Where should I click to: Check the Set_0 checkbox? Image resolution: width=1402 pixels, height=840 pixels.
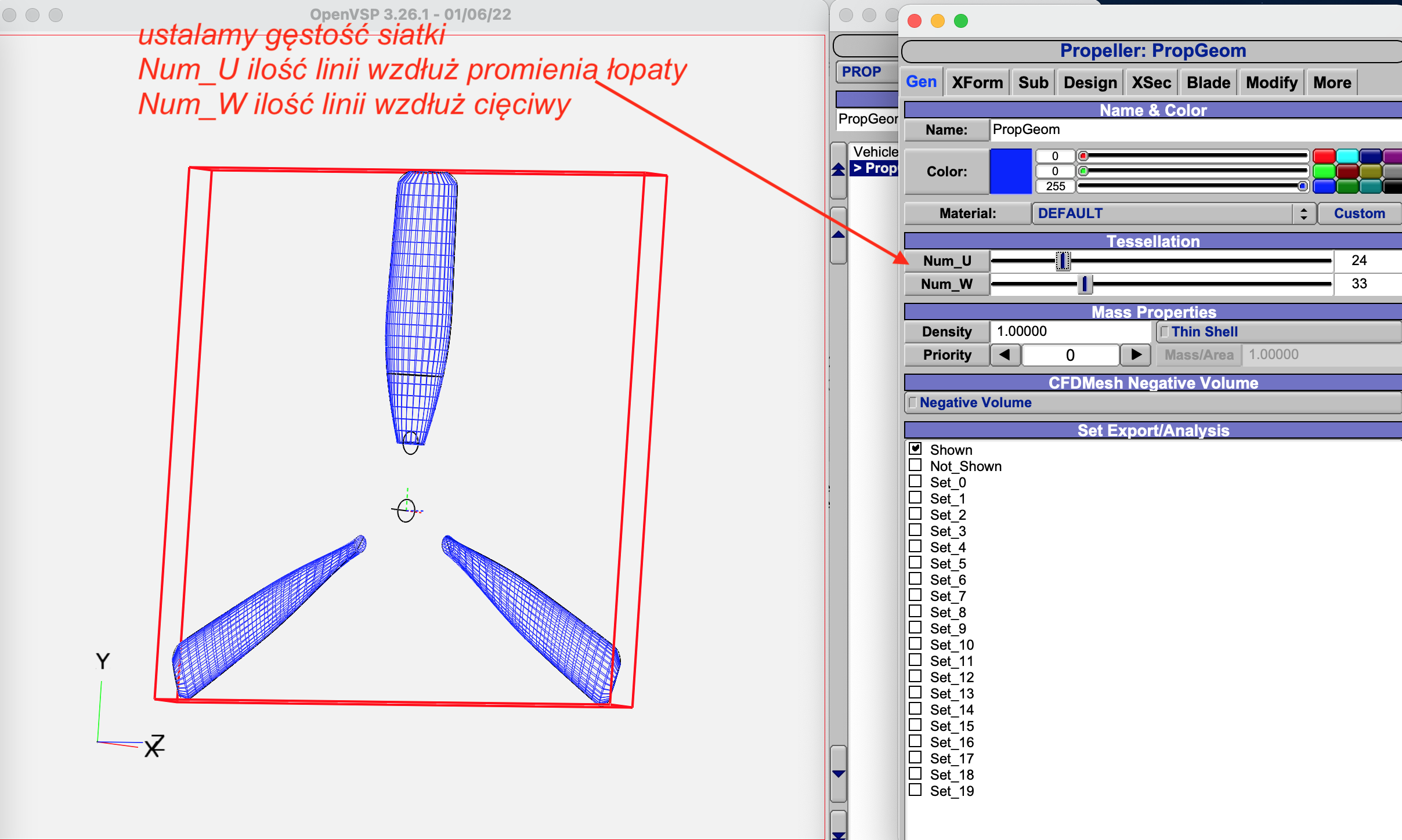(916, 481)
